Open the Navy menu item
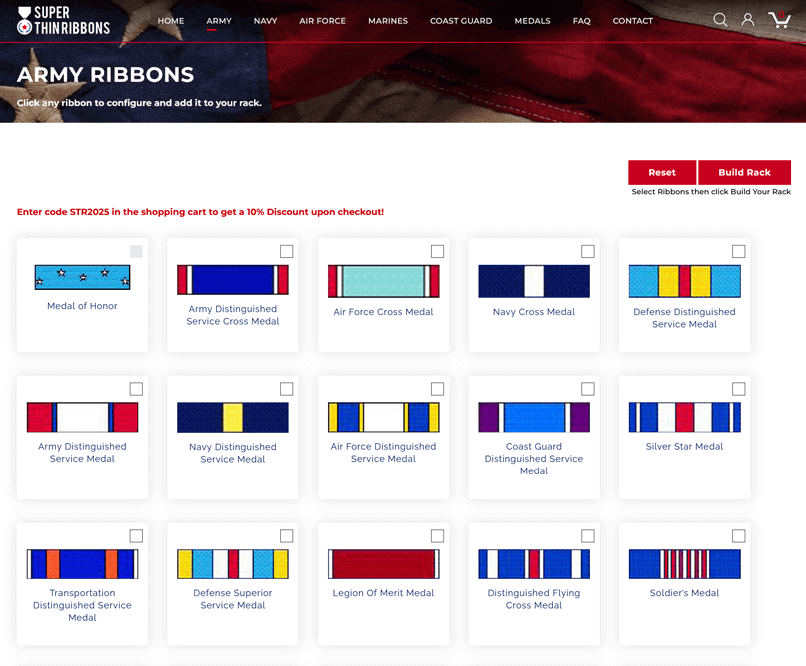 (265, 21)
